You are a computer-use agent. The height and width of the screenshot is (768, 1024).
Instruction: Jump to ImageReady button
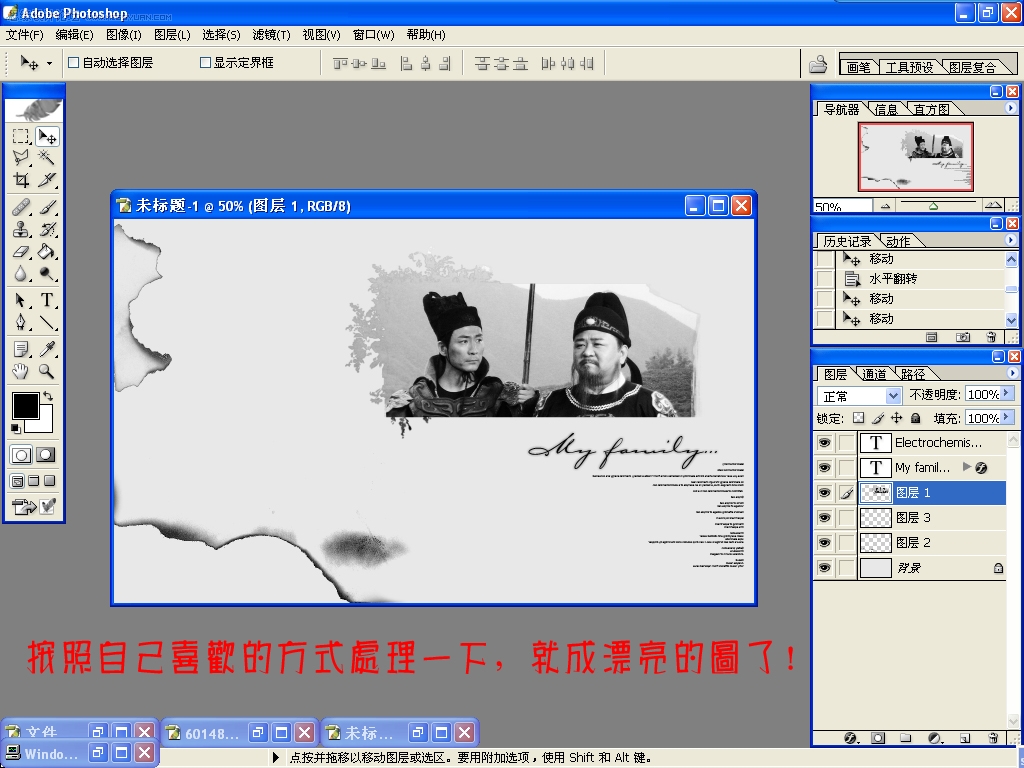click(x=24, y=506)
